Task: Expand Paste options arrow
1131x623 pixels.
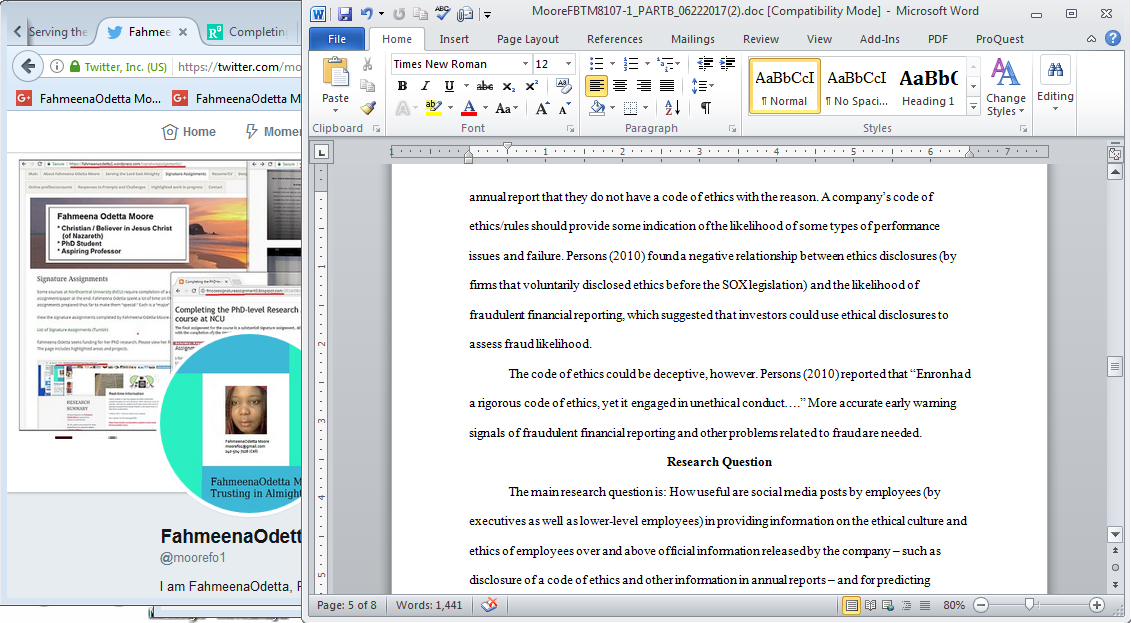Action: pos(335,110)
